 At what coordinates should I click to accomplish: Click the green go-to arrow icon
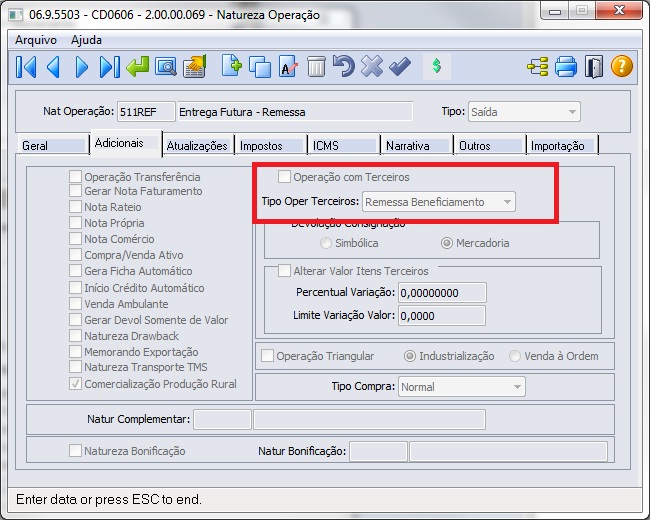[138, 67]
